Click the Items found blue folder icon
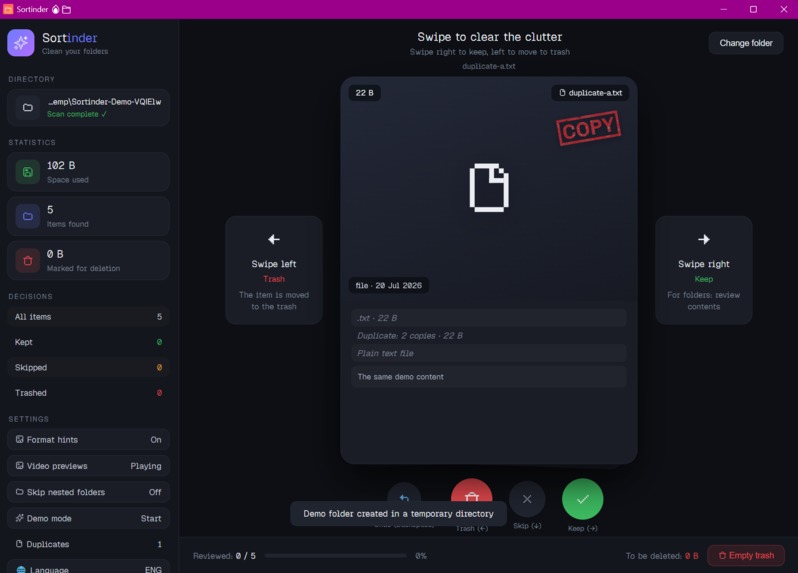This screenshot has width=798, height=573. coord(28,216)
